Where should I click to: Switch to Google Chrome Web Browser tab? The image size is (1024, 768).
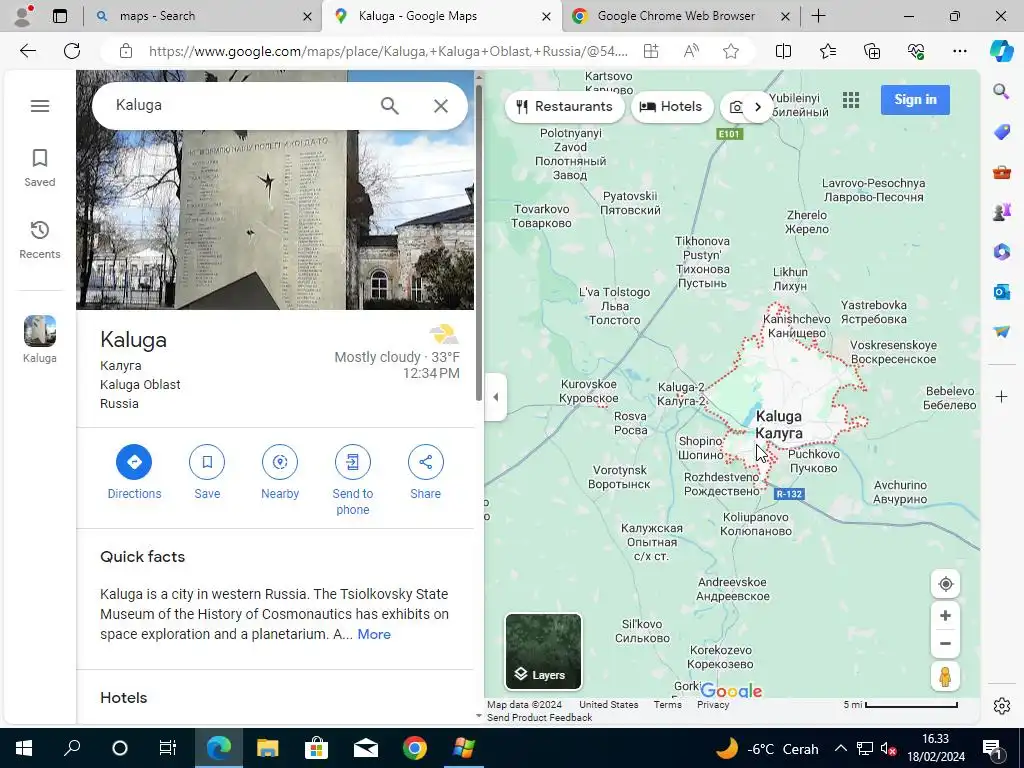tap(679, 16)
